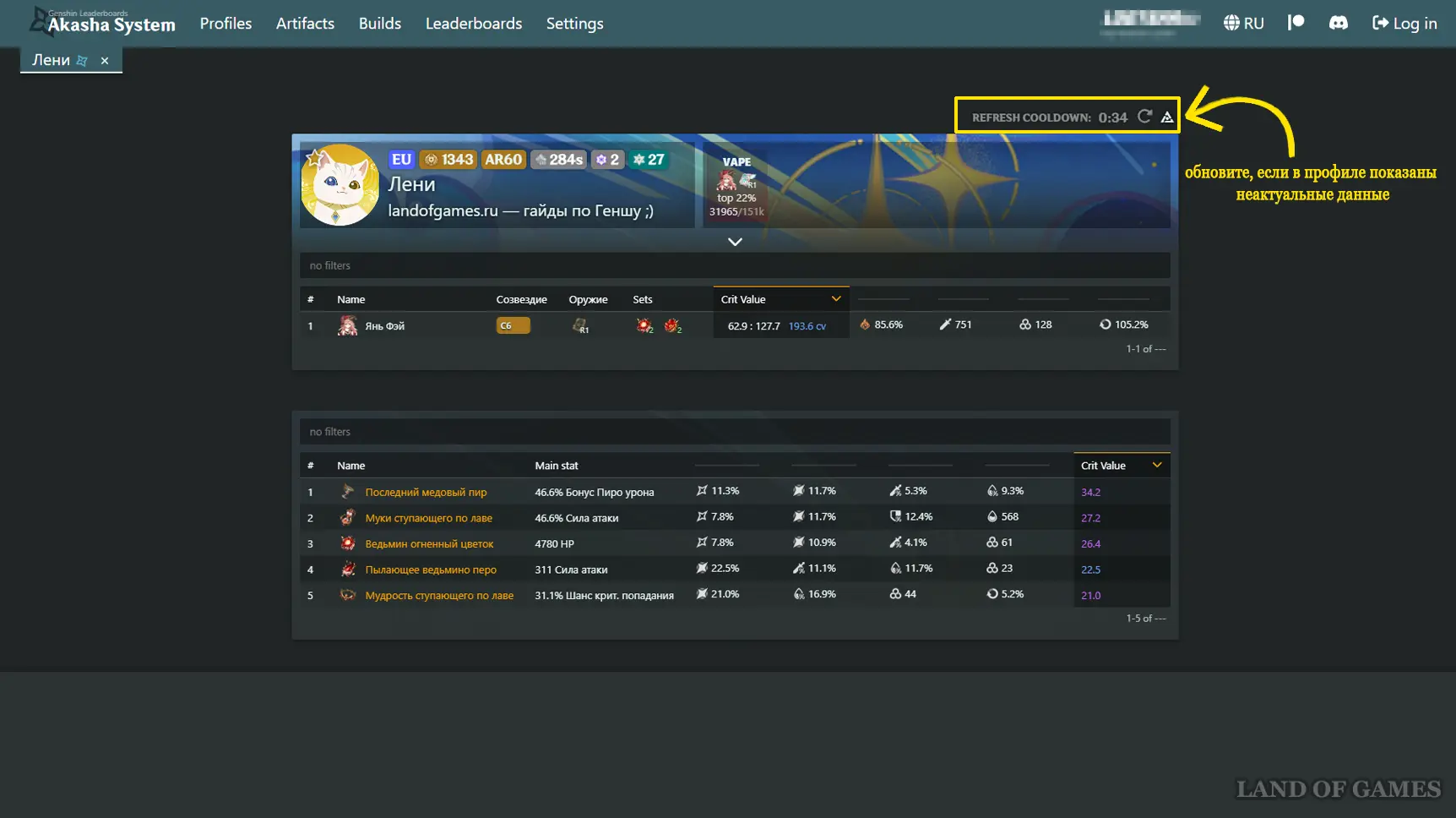Select the Янь Фэй build row
1456x818 pixels.
tap(384, 326)
